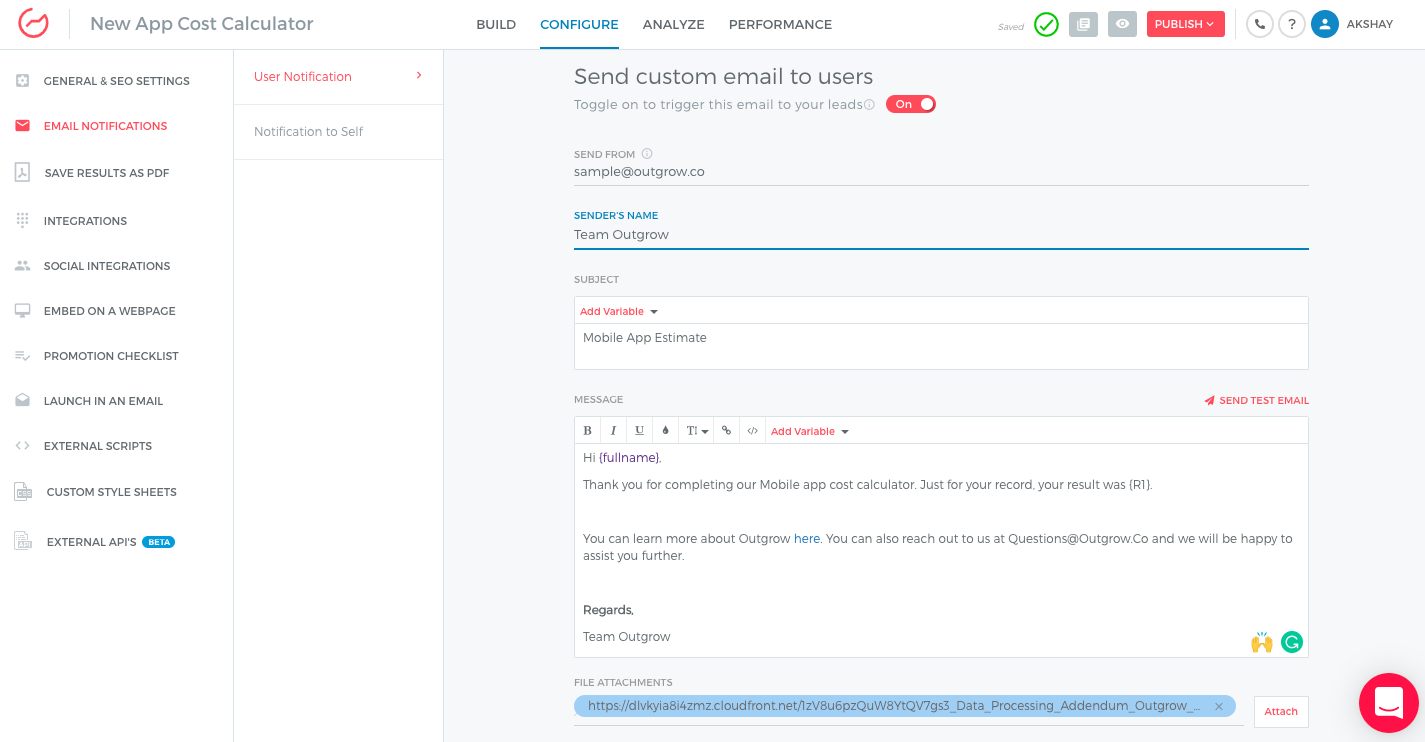The height and width of the screenshot is (742, 1425).
Task: Click the user avatar icon
Action: (x=1325, y=24)
